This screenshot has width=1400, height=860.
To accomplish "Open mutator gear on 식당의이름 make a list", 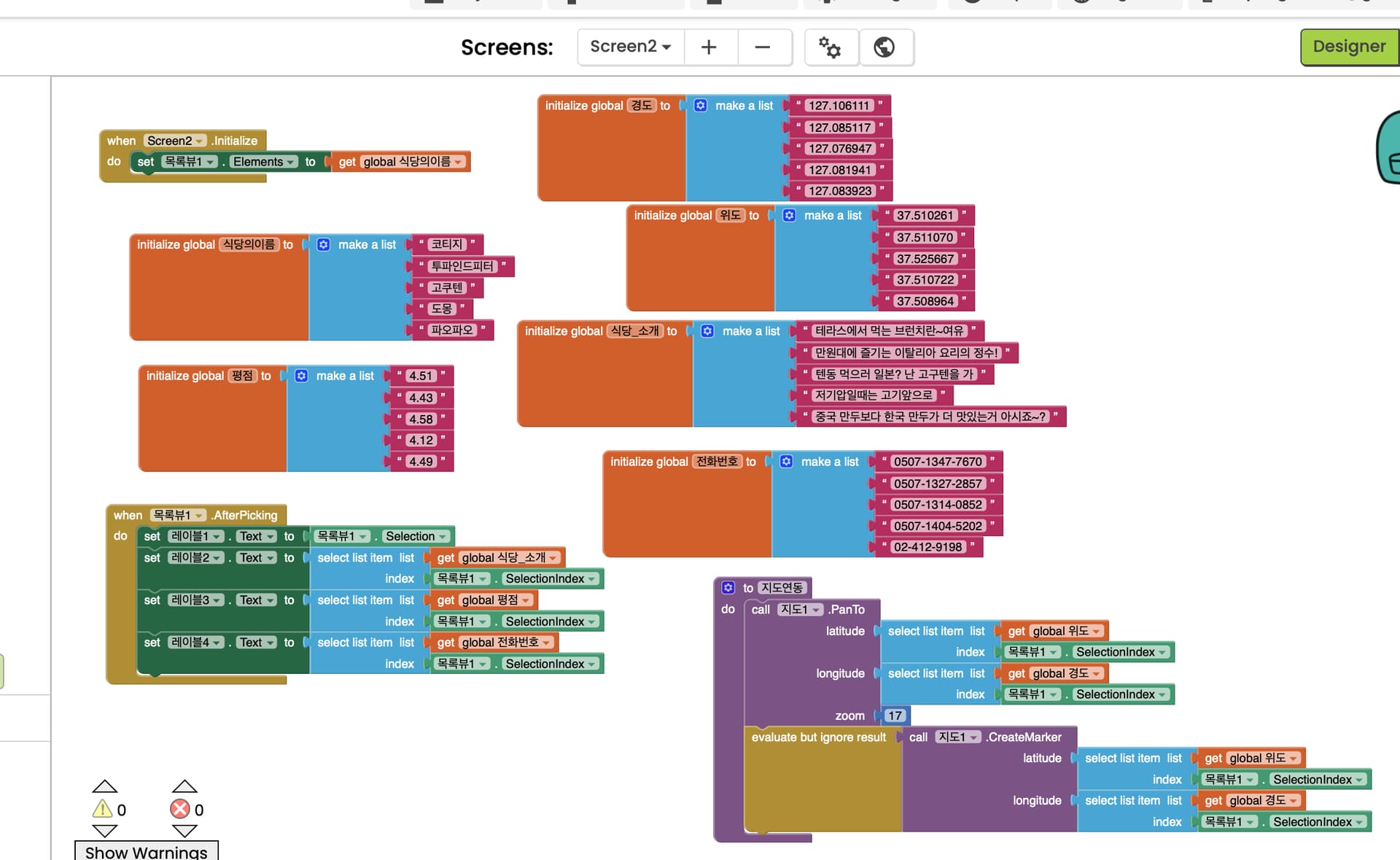I will coord(324,245).
